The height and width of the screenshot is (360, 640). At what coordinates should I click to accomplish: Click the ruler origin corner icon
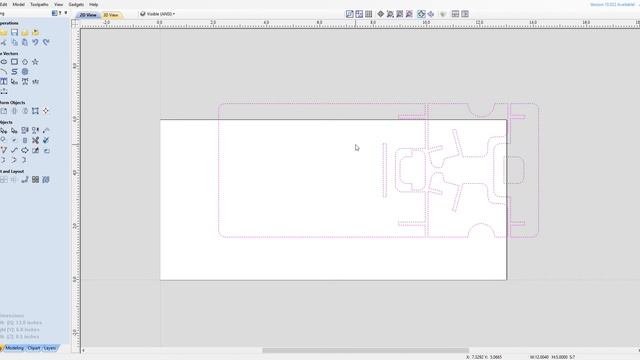[x=75, y=24]
